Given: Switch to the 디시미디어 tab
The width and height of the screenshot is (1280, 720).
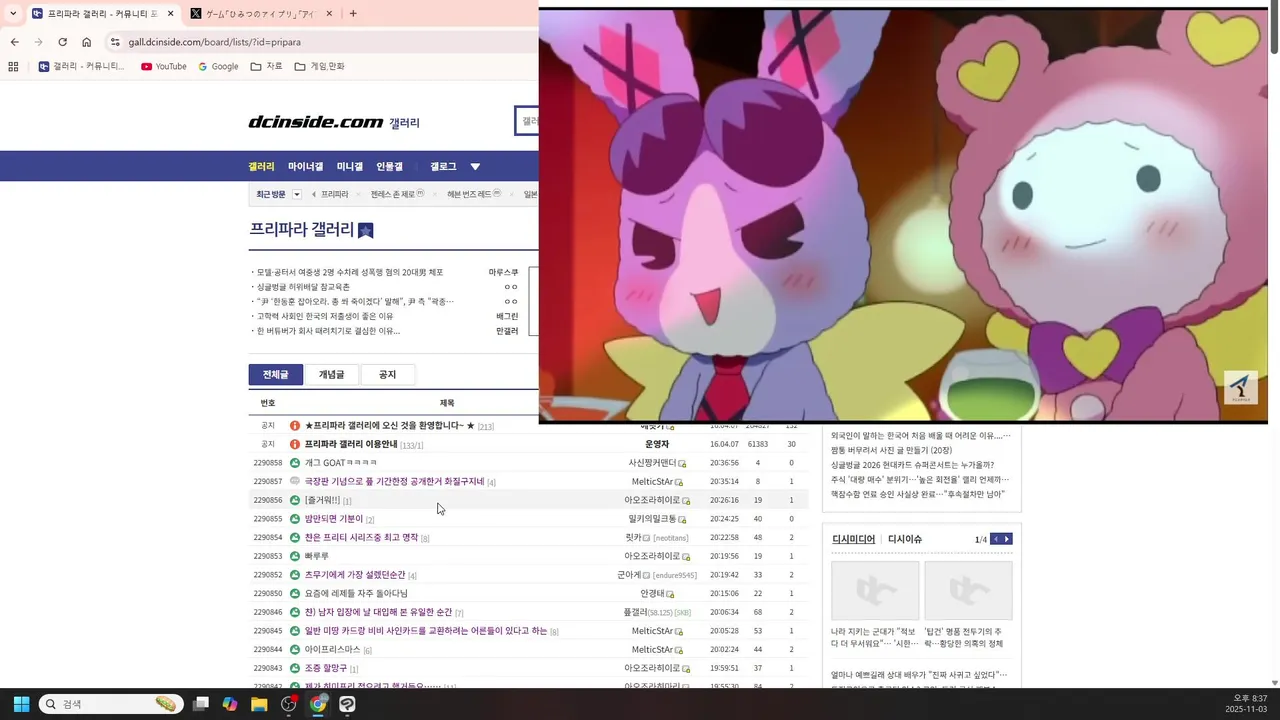Looking at the screenshot, I should tap(853, 539).
